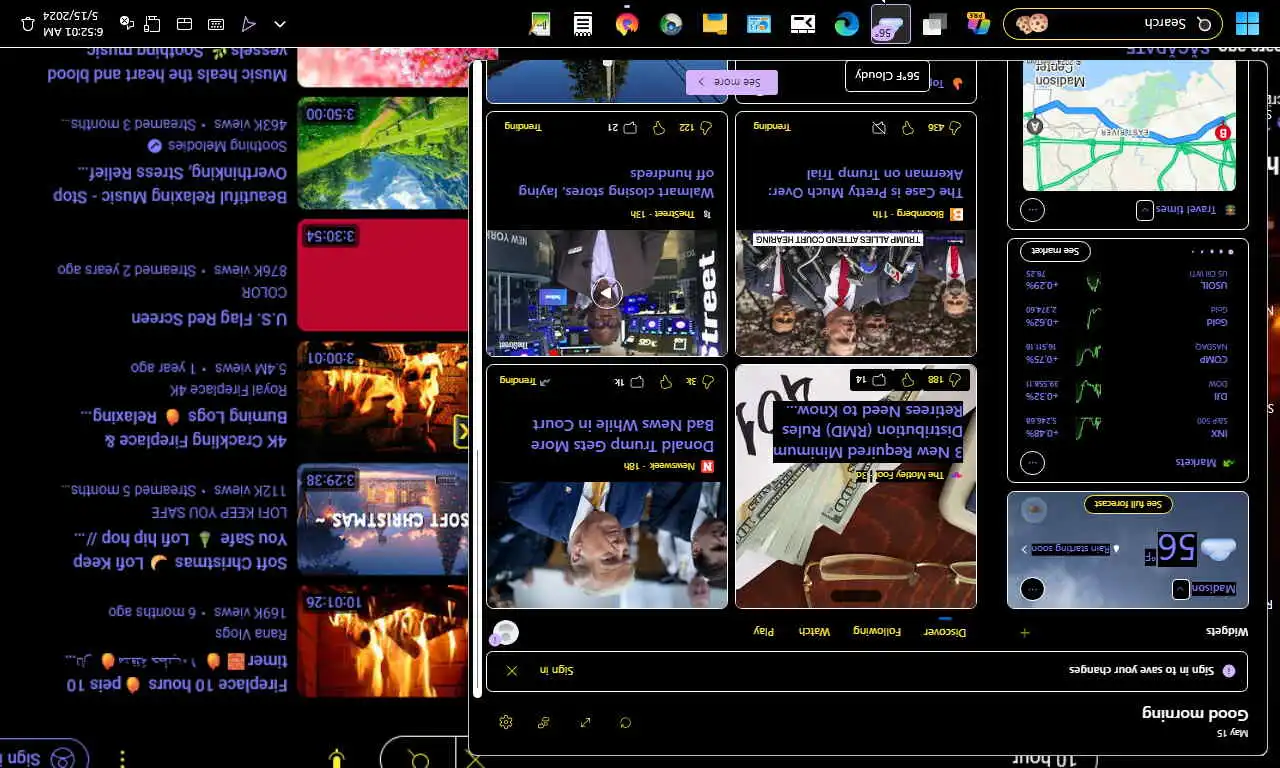Open the Windows Start menu
This screenshot has width=1280, height=768.
[1247, 23]
